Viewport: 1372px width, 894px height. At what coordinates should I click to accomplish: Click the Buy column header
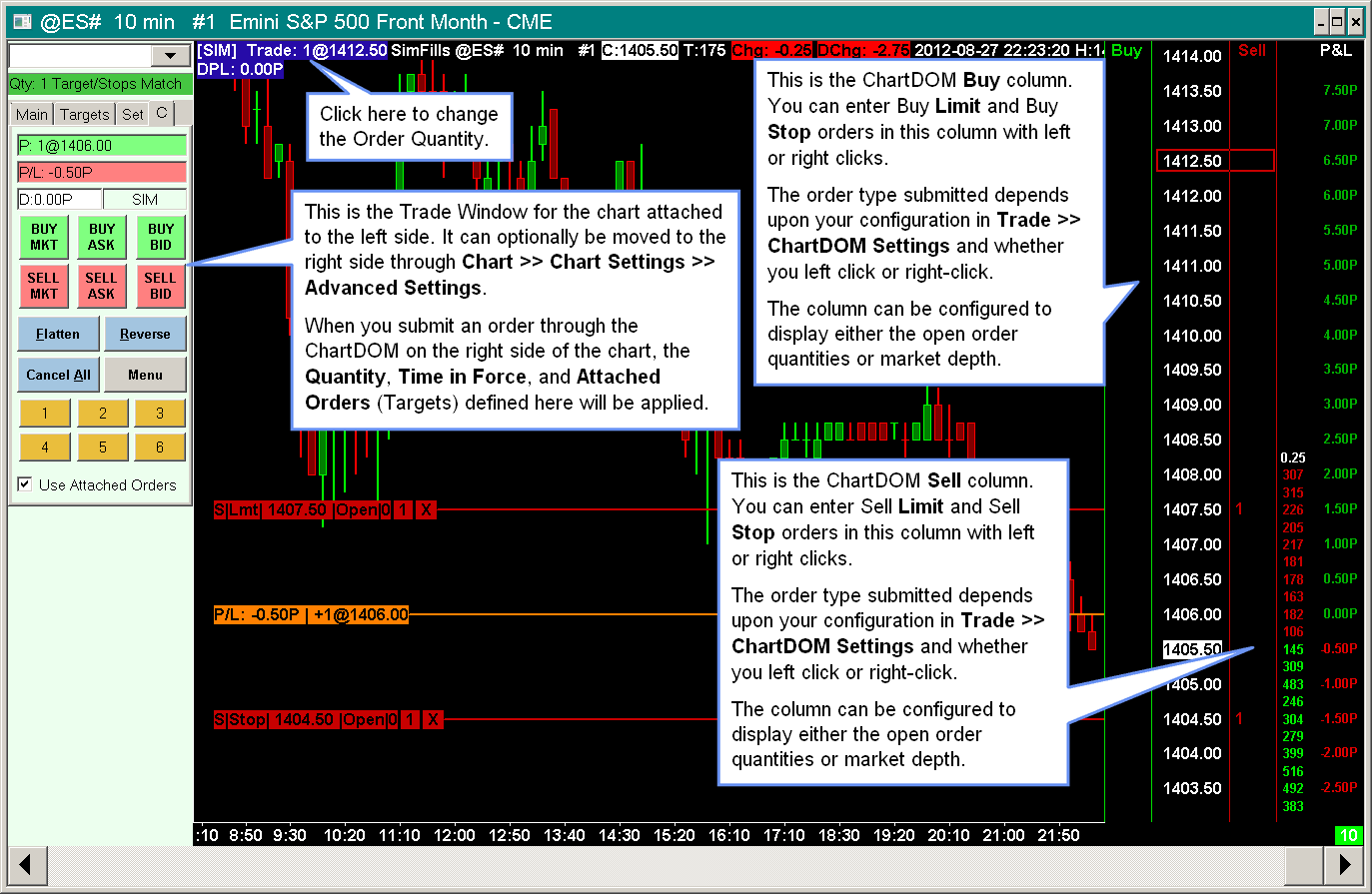pos(1126,50)
